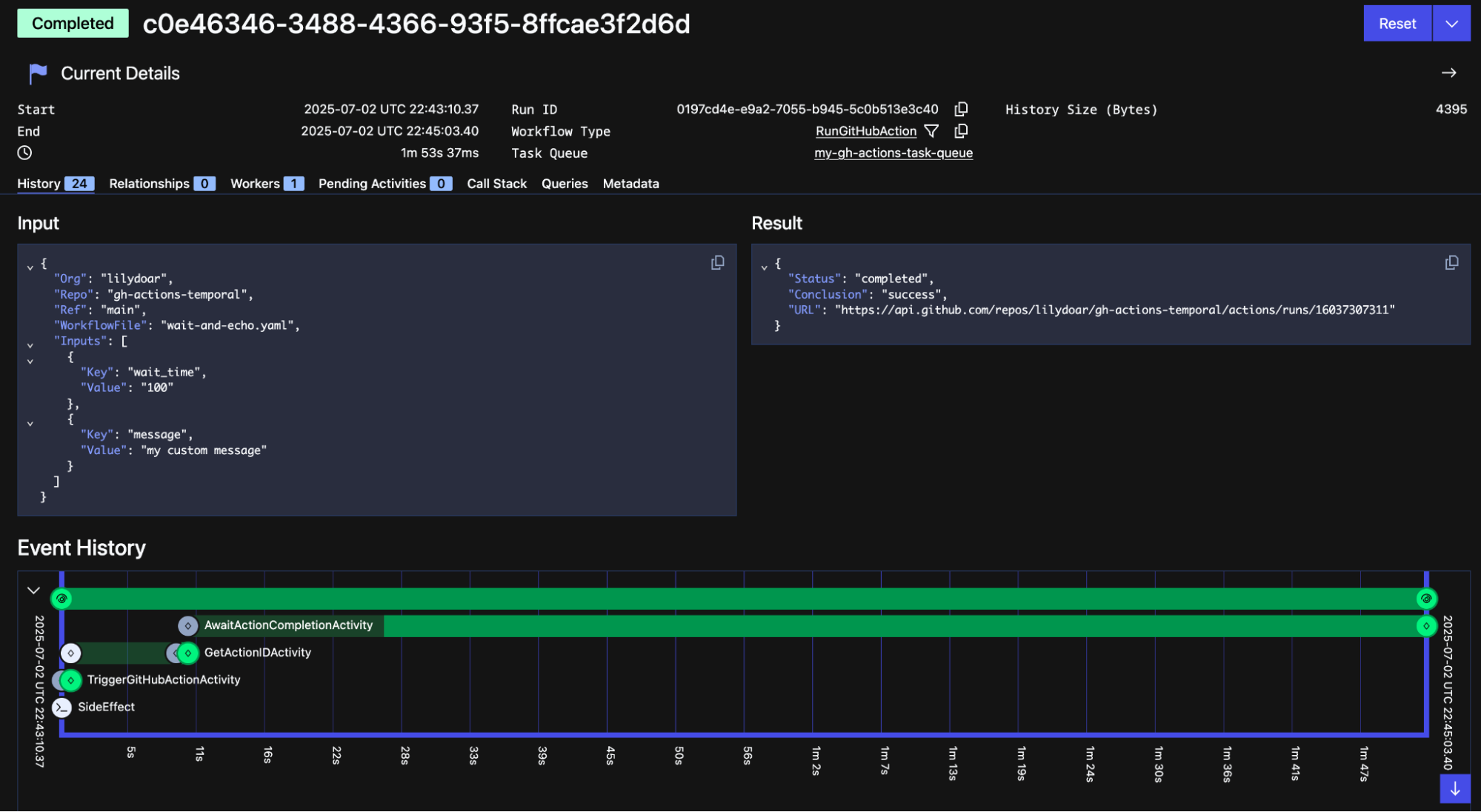Screen dimensions: 1481x812
Task: Collapse the Inputs array in Input
Action: (30, 345)
